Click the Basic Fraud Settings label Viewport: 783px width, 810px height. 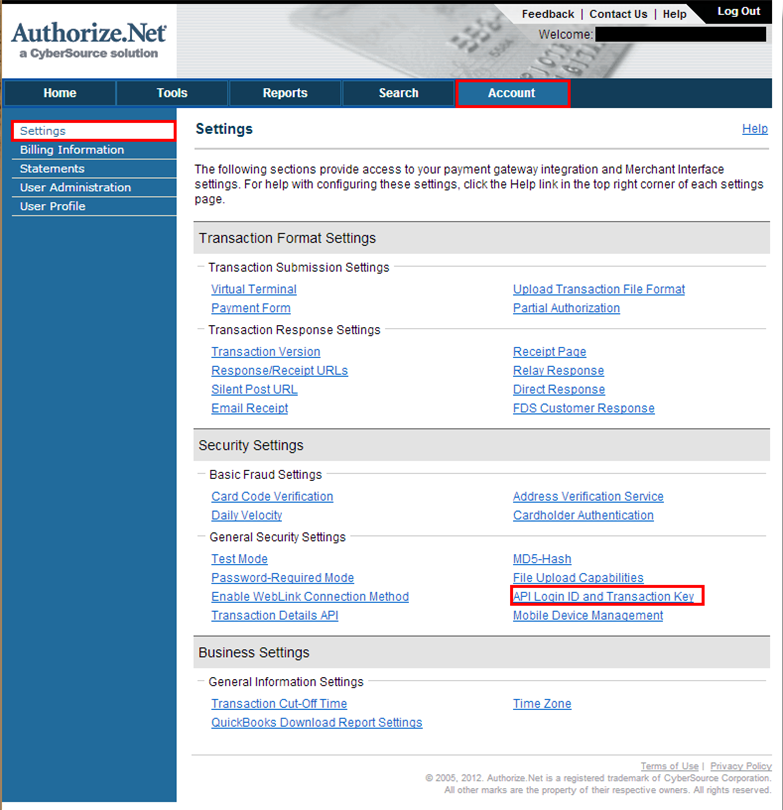point(265,475)
